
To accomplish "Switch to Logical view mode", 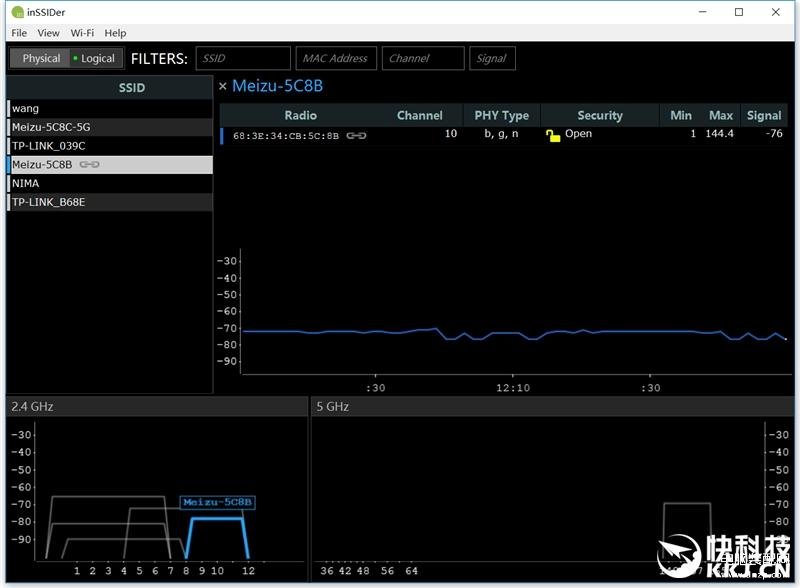I will click(97, 58).
